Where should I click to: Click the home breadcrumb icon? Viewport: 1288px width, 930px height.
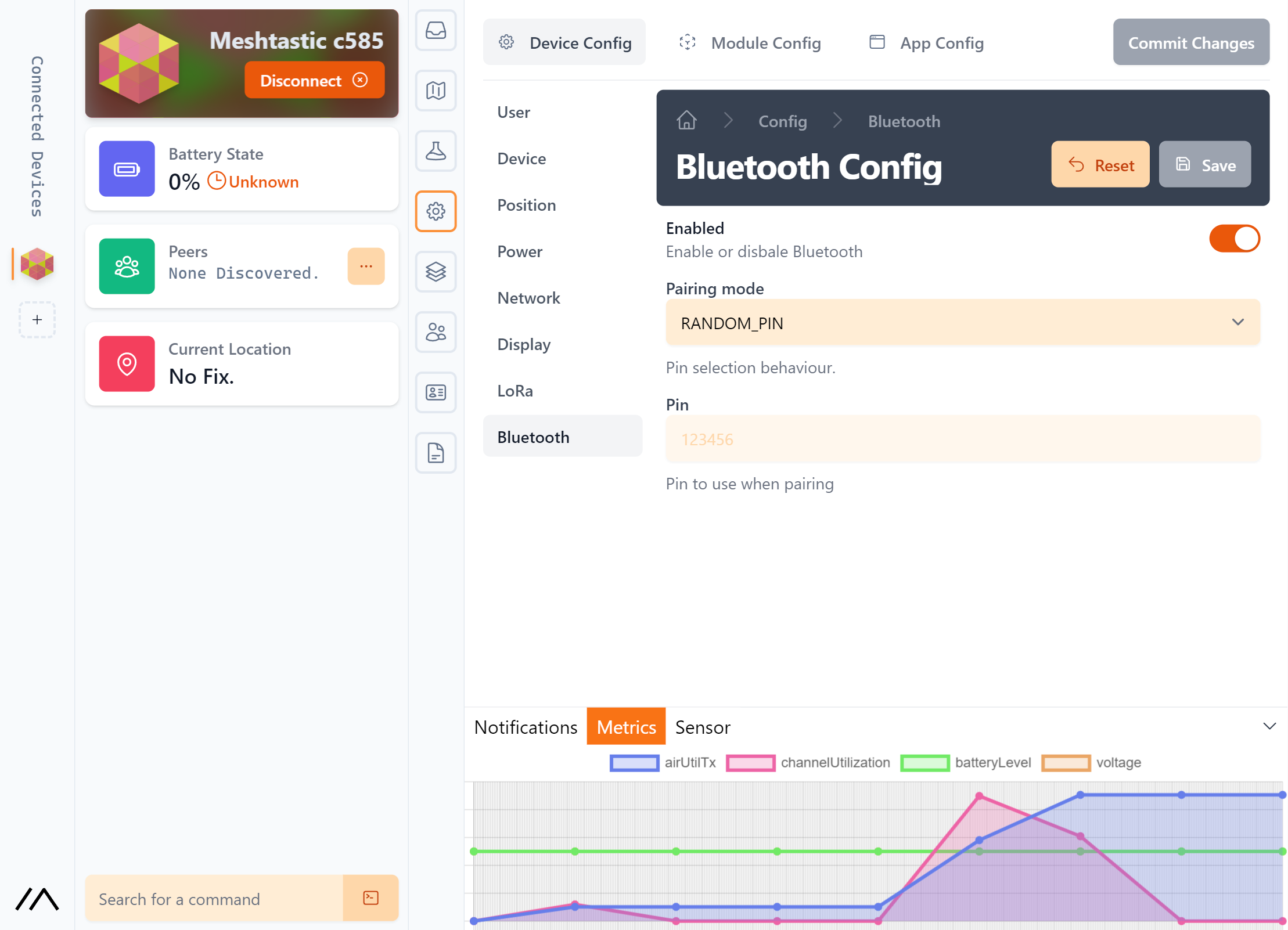click(686, 121)
